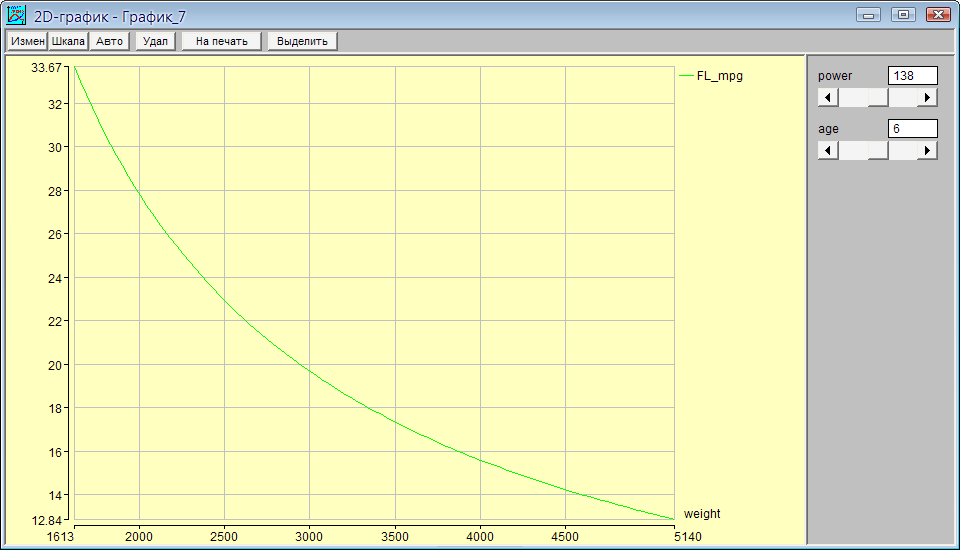Click the weight axis label
Screen dimensions: 960x550
pyautogui.click(x=702, y=514)
